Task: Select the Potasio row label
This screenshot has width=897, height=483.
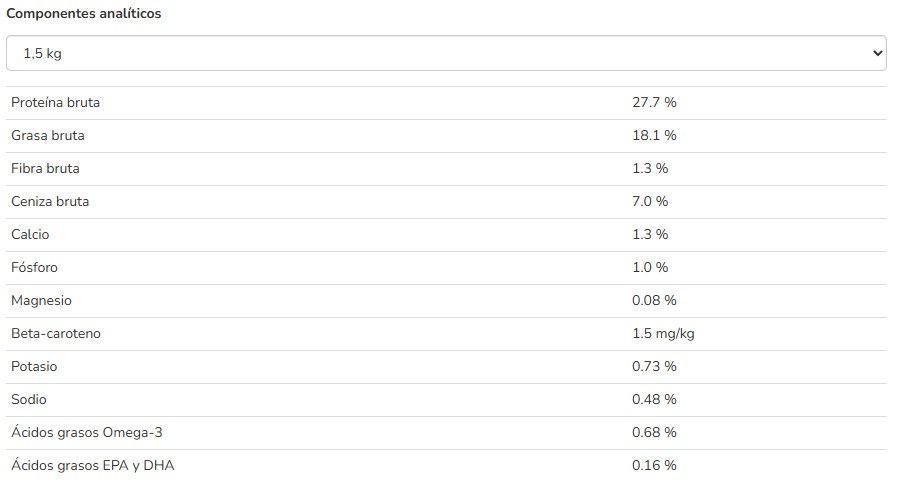Action: coord(34,366)
